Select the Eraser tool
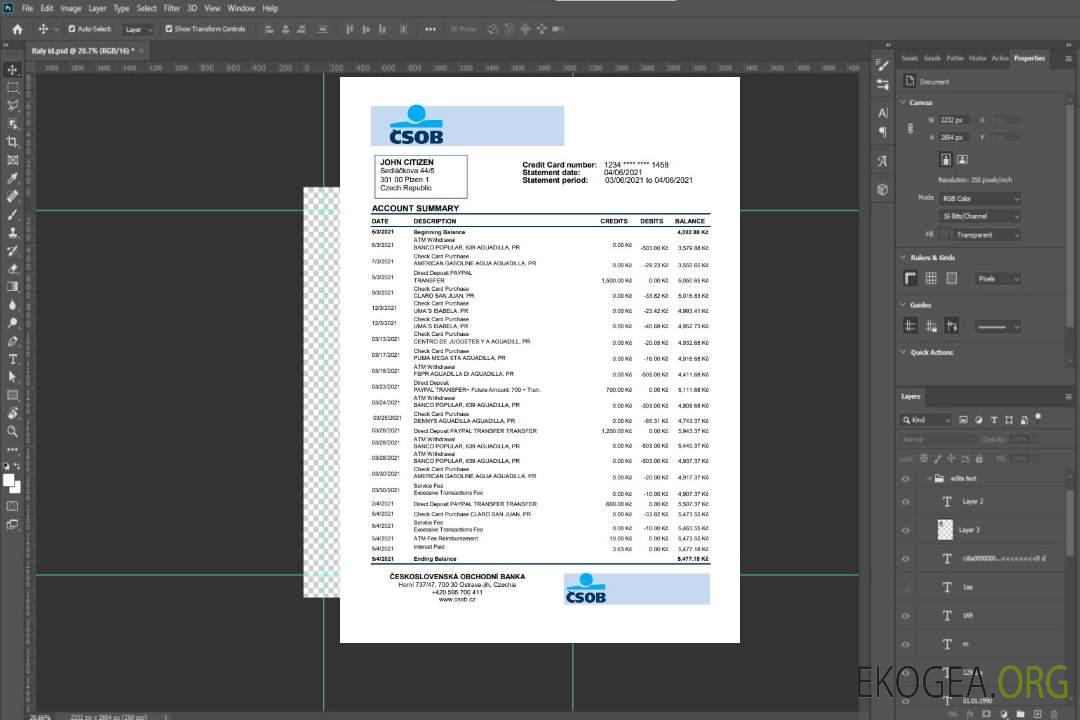This screenshot has height=720, width=1080. tap(12, 269)
